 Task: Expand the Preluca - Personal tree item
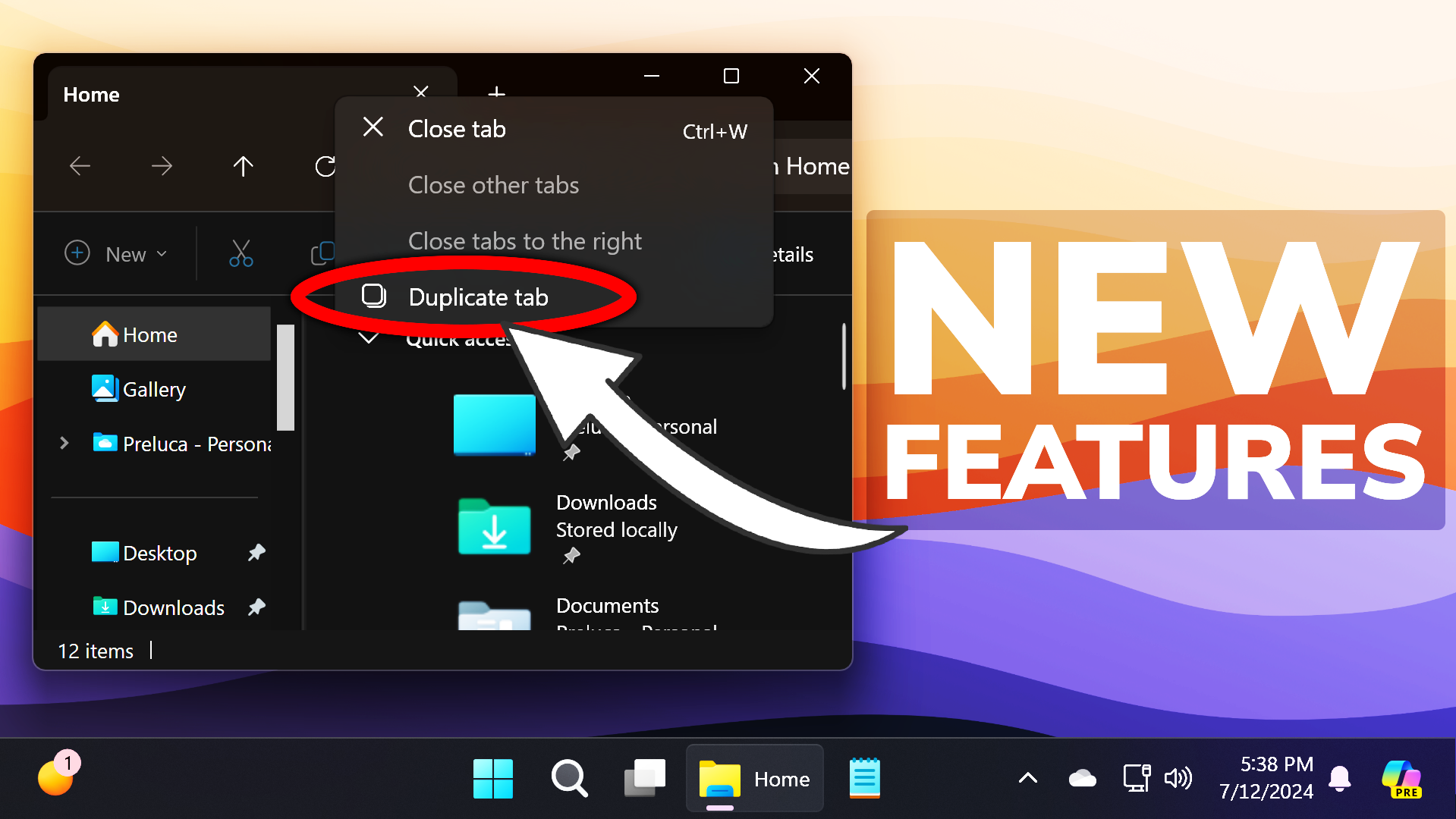[x=64, y=444]
